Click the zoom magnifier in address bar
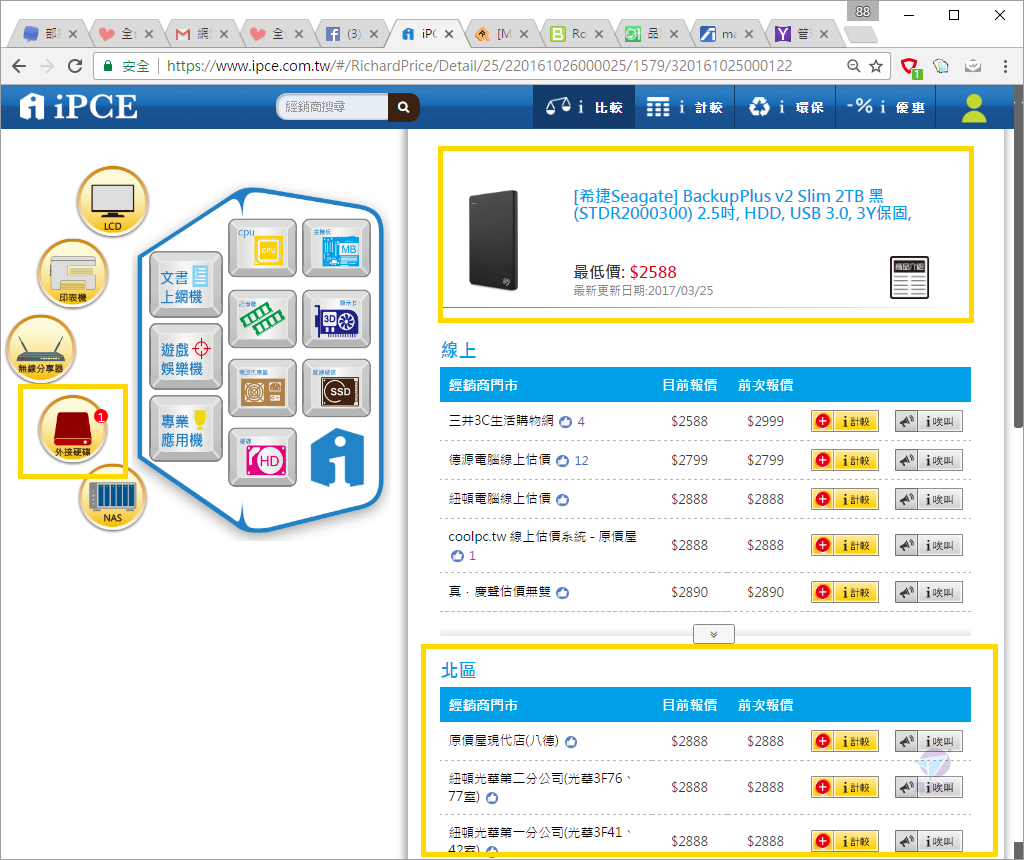The height and width of the screenshot is (860, 1024). [853, 66]
